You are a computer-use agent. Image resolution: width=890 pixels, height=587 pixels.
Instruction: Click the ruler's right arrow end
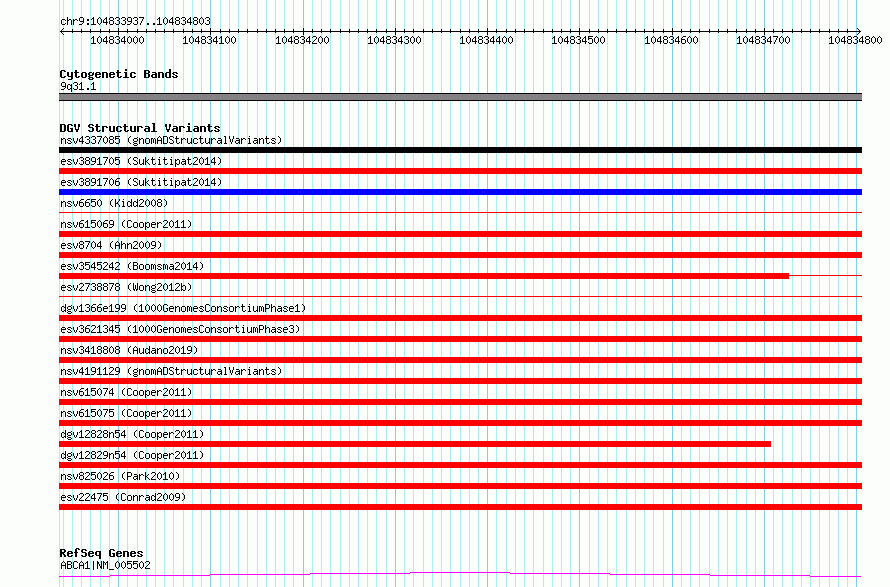coord(859,31)
